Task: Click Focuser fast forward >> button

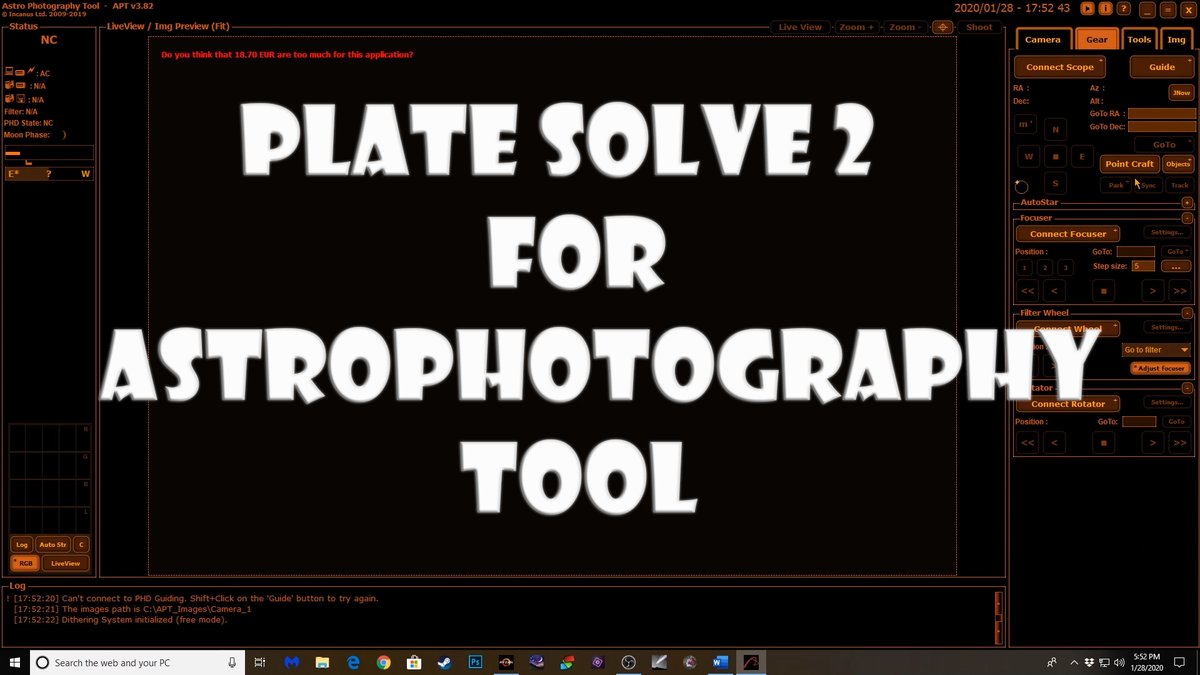Action: click(x=1179, y=291)
